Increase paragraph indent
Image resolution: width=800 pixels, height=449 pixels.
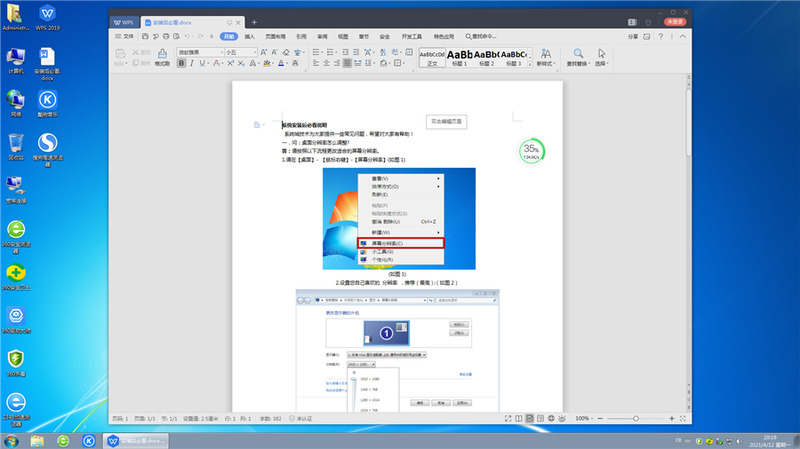coord(356,52)
